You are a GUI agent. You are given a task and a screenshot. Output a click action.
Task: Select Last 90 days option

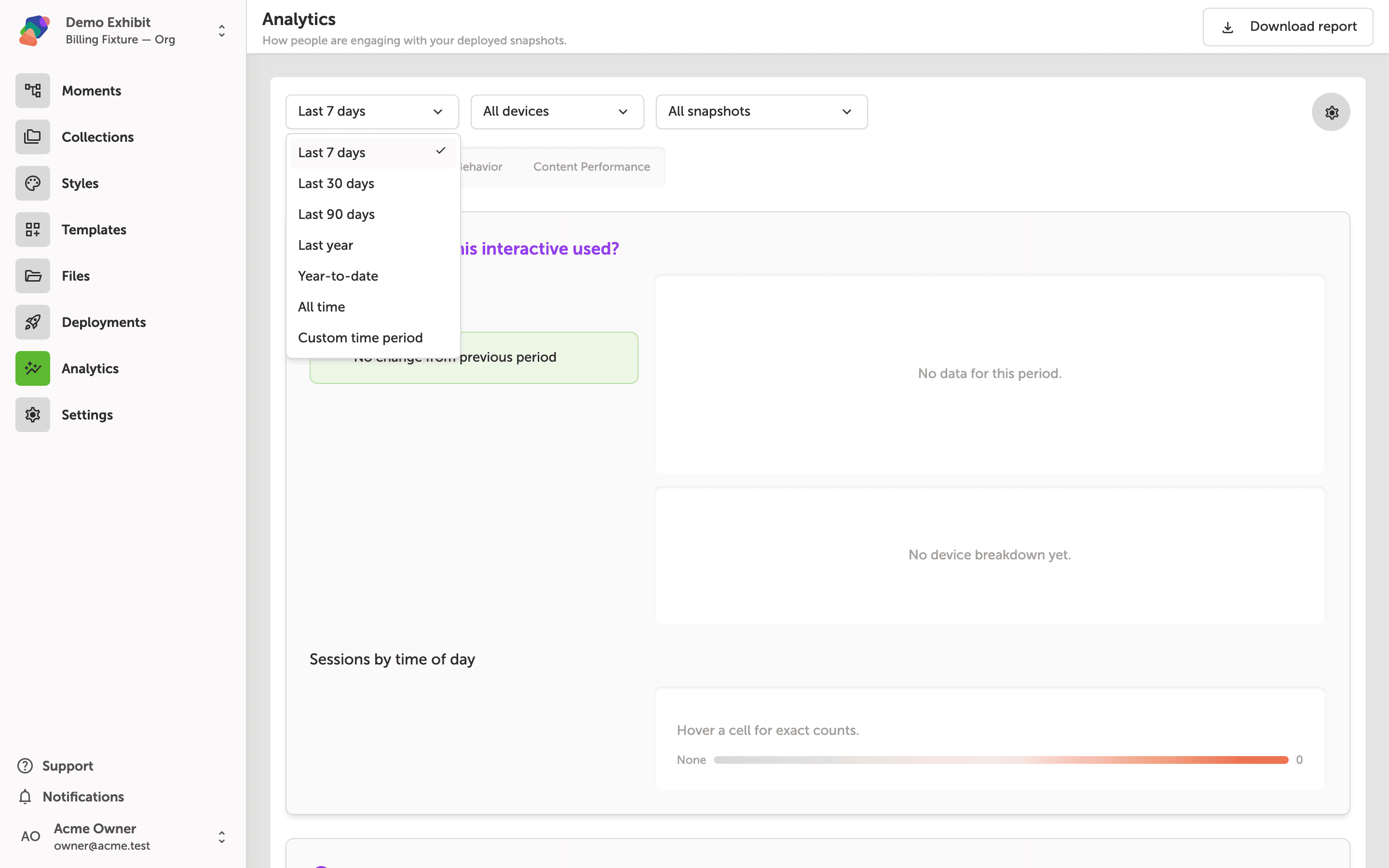coord(372,214)
